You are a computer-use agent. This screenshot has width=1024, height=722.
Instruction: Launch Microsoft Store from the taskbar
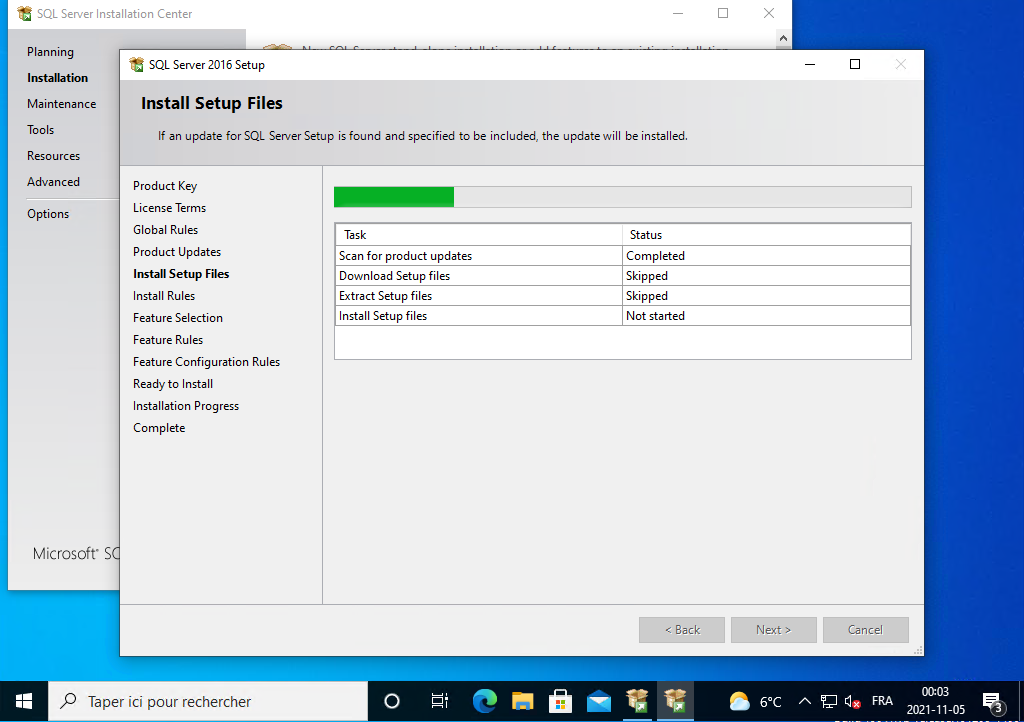click(x=560, y=701)
